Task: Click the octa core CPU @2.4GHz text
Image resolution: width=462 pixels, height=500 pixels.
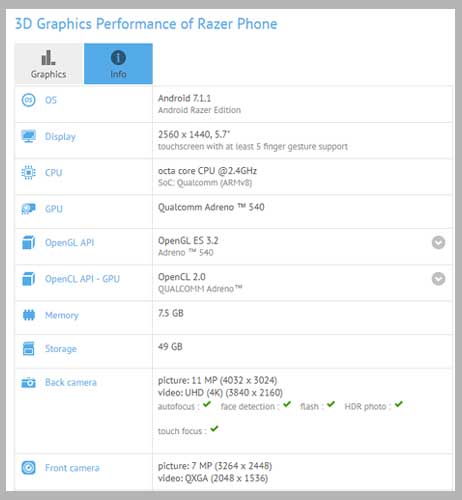Action: (207, 171)
